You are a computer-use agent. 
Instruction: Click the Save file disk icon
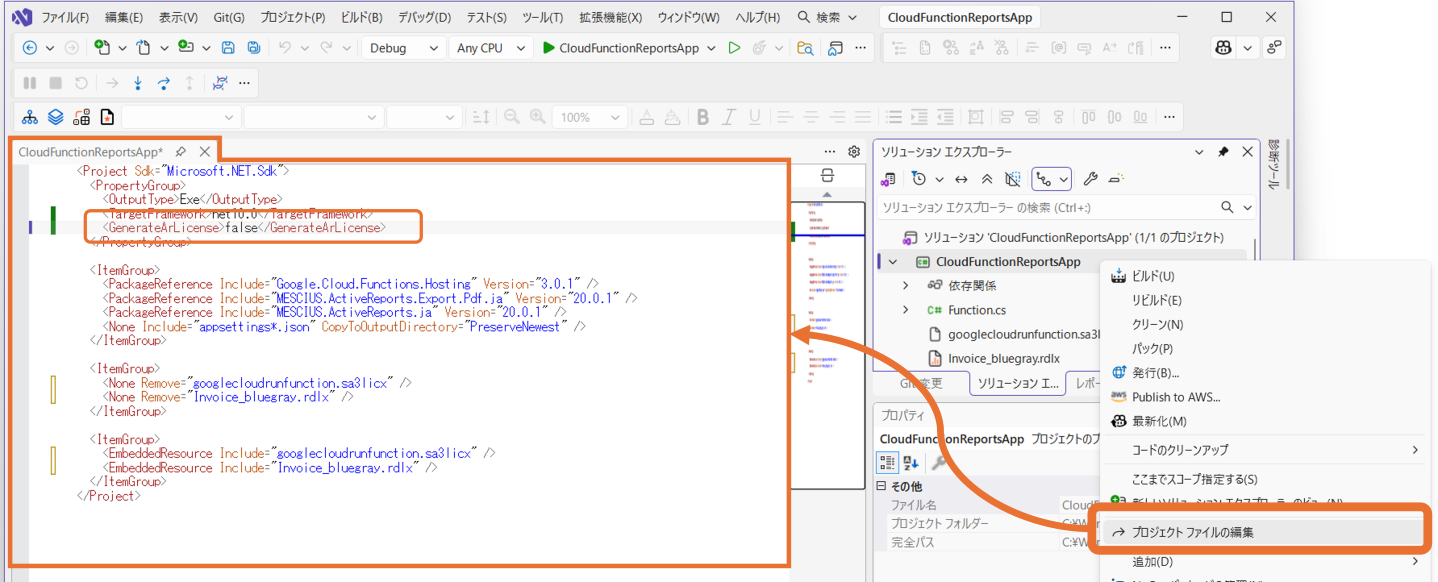click(x=228, y=48)
